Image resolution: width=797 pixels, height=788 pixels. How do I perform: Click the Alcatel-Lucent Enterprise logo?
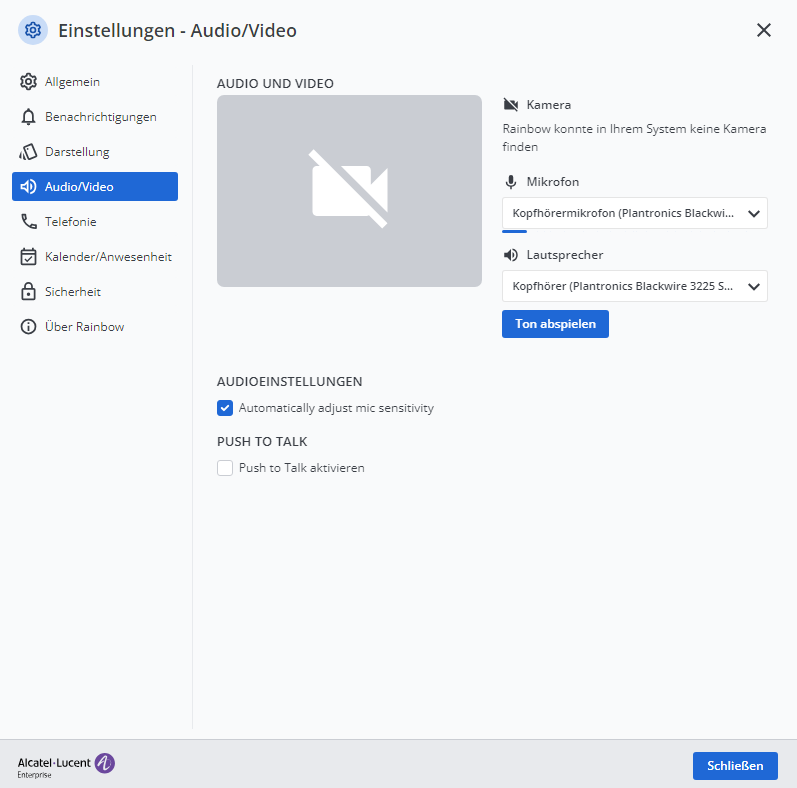[66, 766]
